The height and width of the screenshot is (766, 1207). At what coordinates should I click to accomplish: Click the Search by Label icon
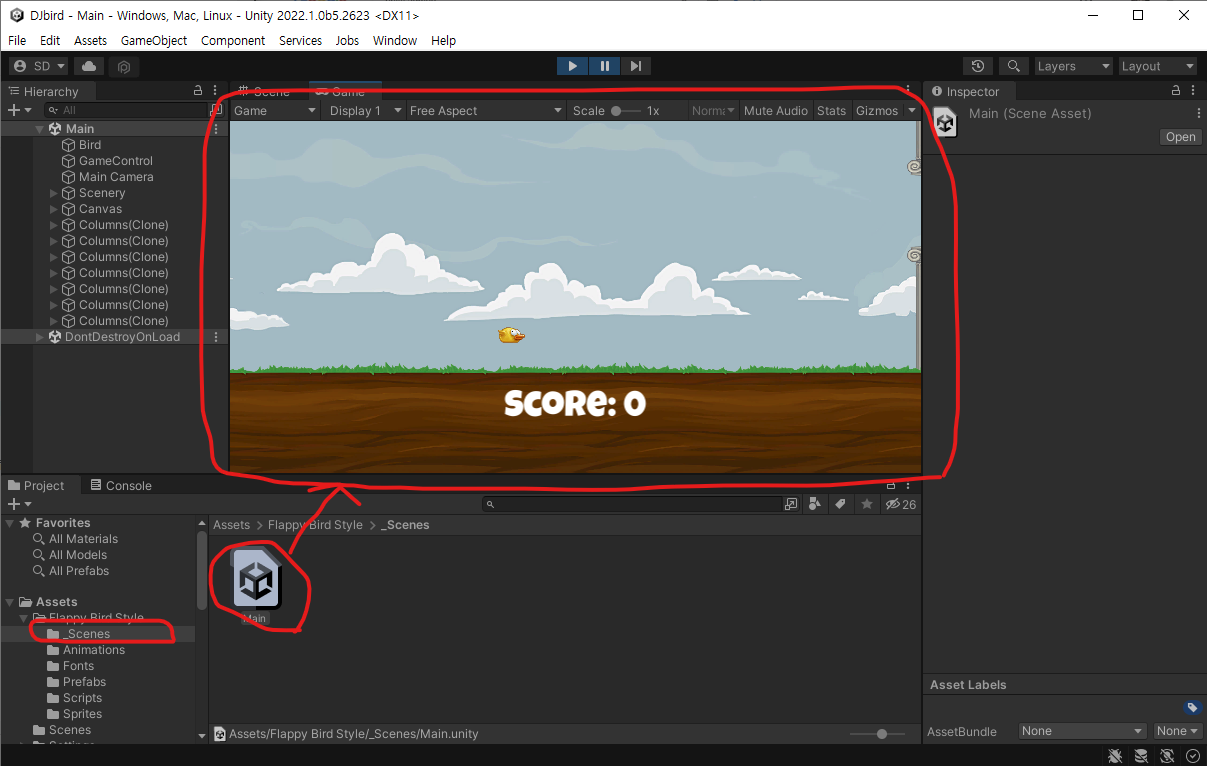[841, 504]
